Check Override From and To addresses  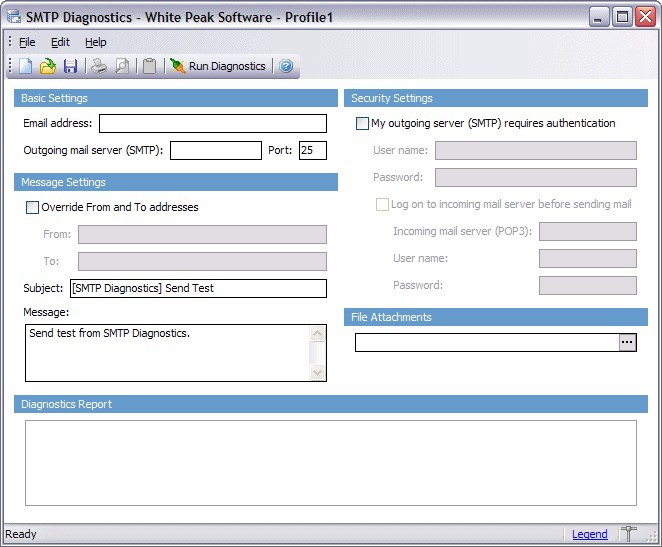click(x=32, y=207)
